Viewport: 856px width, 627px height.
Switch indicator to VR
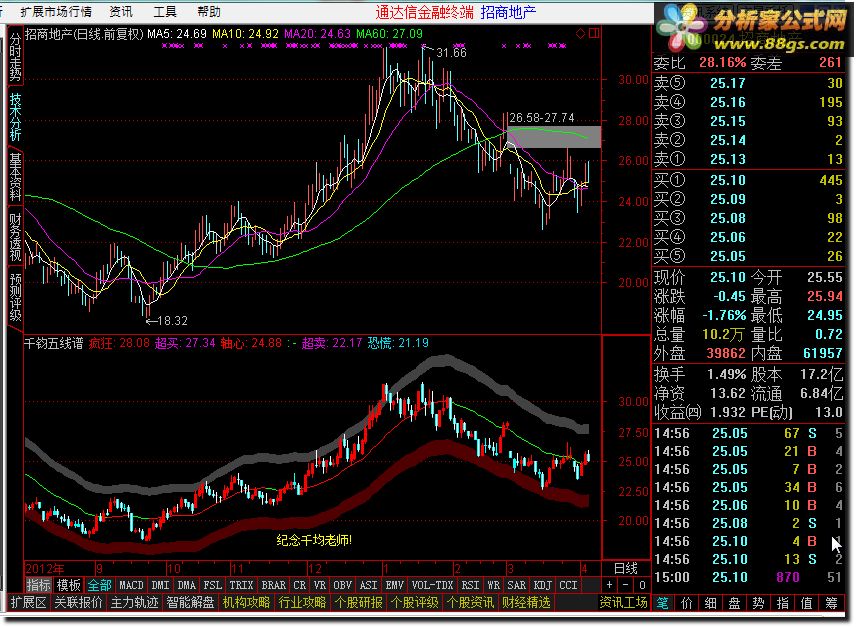(x=320, y=585)
